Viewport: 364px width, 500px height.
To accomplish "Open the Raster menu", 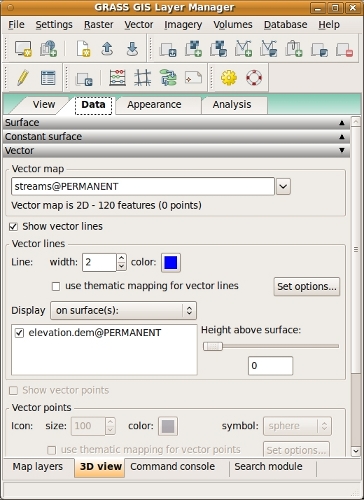I will pyautogui.click(x=99, y=25).
